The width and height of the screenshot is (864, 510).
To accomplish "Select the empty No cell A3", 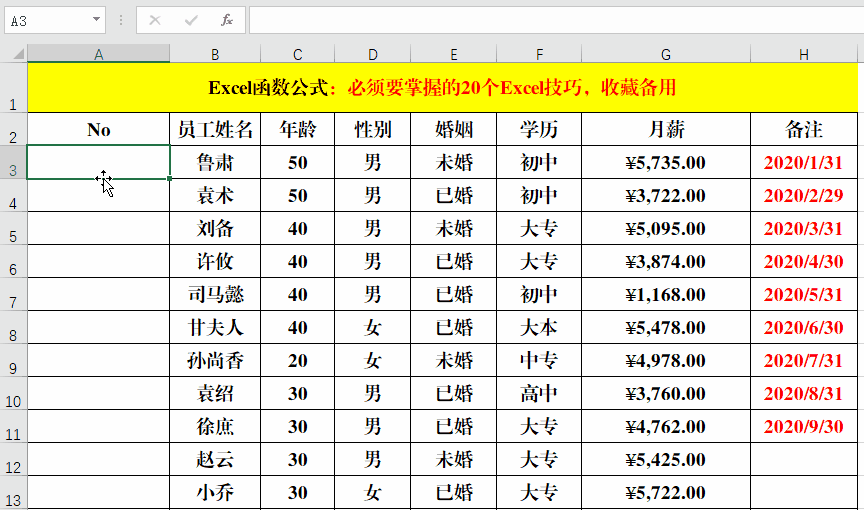I will 99,162.
